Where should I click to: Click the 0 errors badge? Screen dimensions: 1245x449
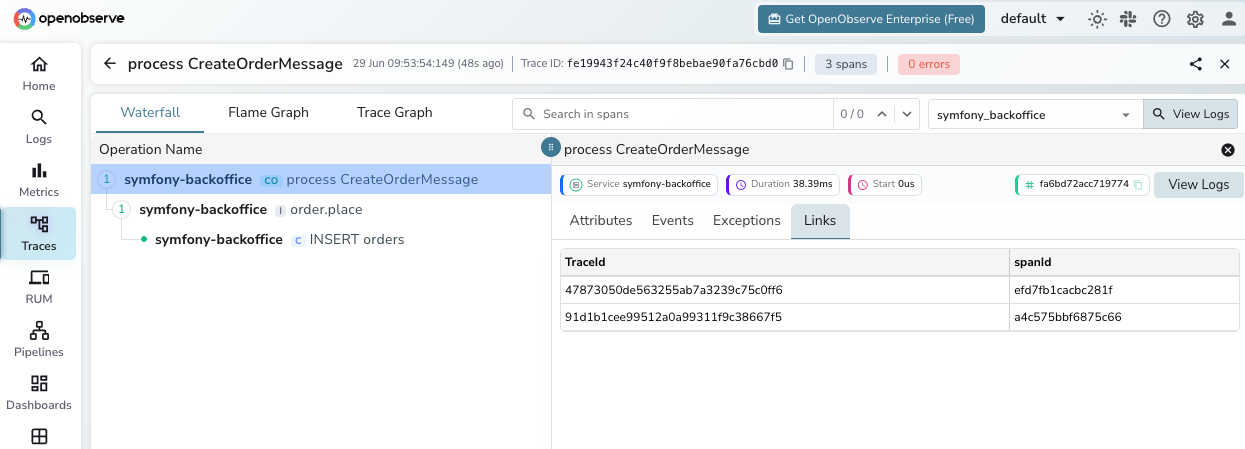click(x=928, y=64)
